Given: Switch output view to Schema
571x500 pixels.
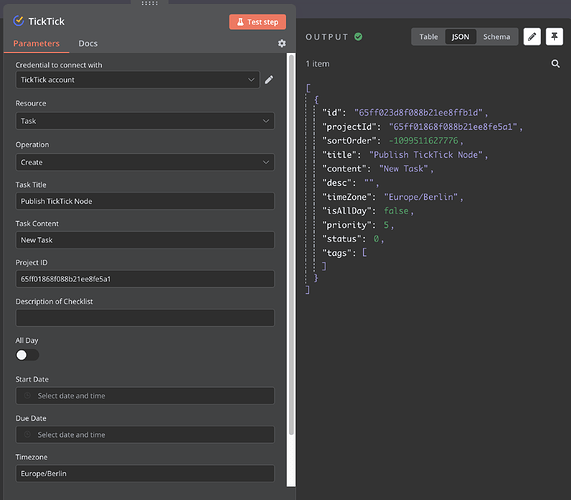Looking at the screenshot, I should (x=496, y=37).
